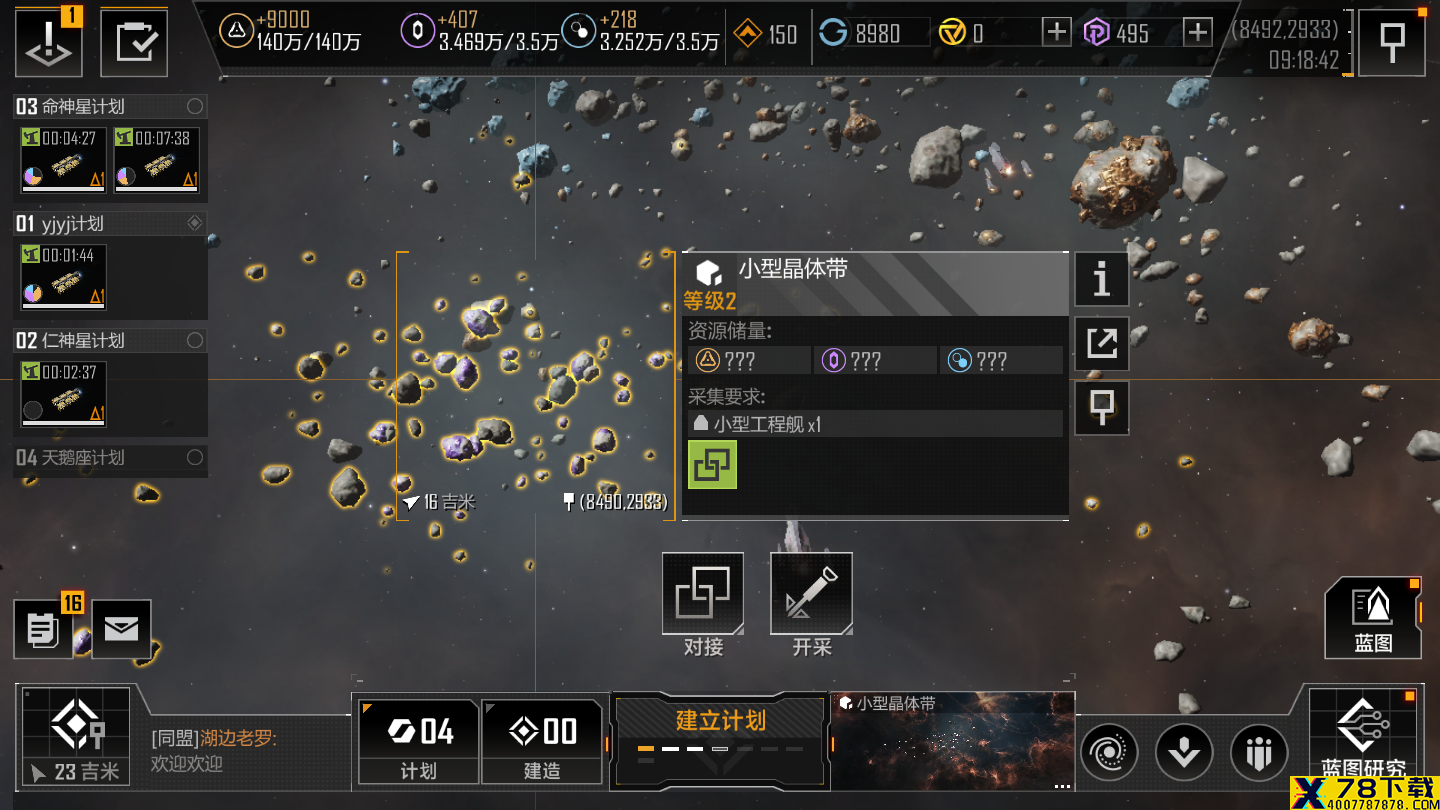Expand currency via plus next to 0
1440x810 pixels.
pos(1057,32)
